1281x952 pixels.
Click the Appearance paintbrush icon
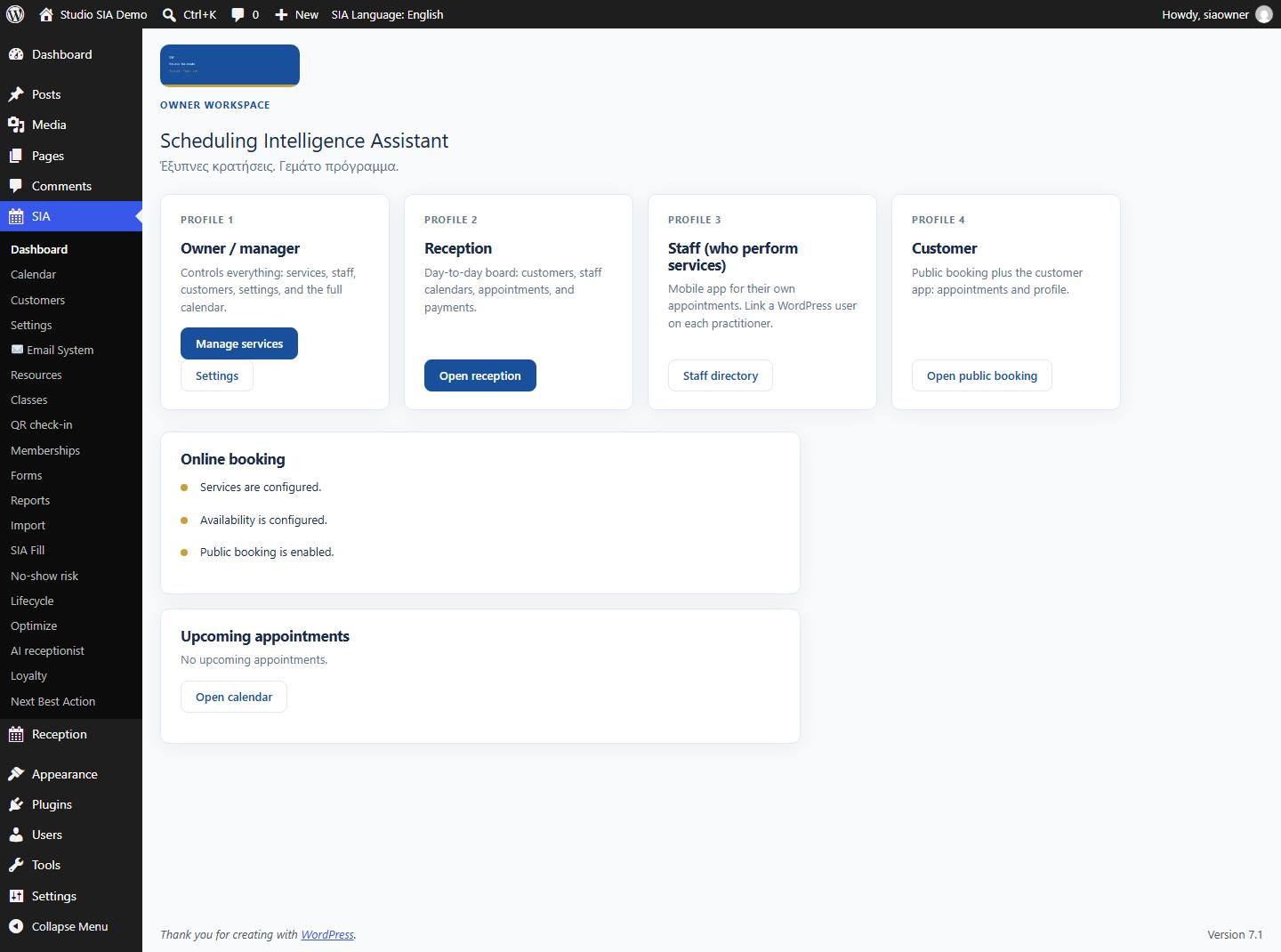tap(16, 774)
